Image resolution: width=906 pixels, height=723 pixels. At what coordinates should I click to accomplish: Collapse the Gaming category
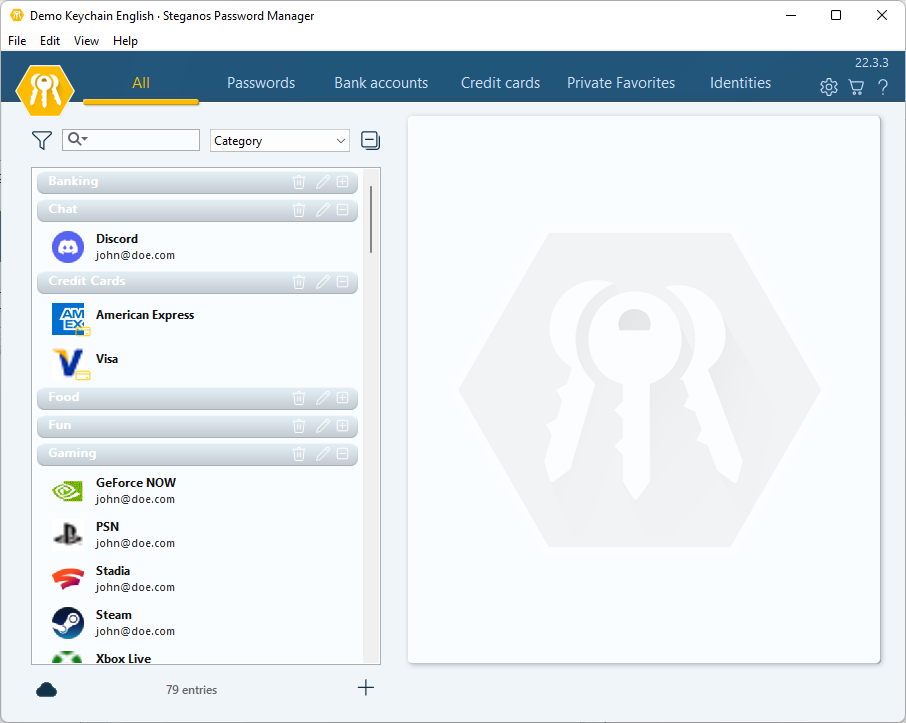(343, 454)
